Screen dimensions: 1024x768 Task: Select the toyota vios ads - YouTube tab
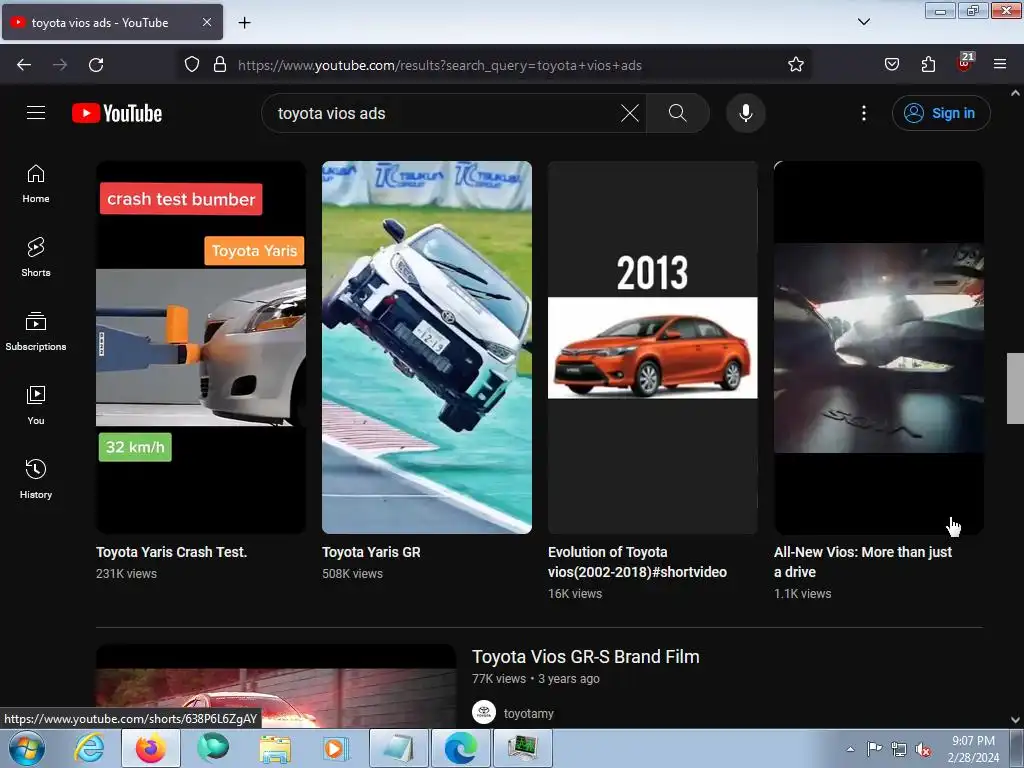112,22
